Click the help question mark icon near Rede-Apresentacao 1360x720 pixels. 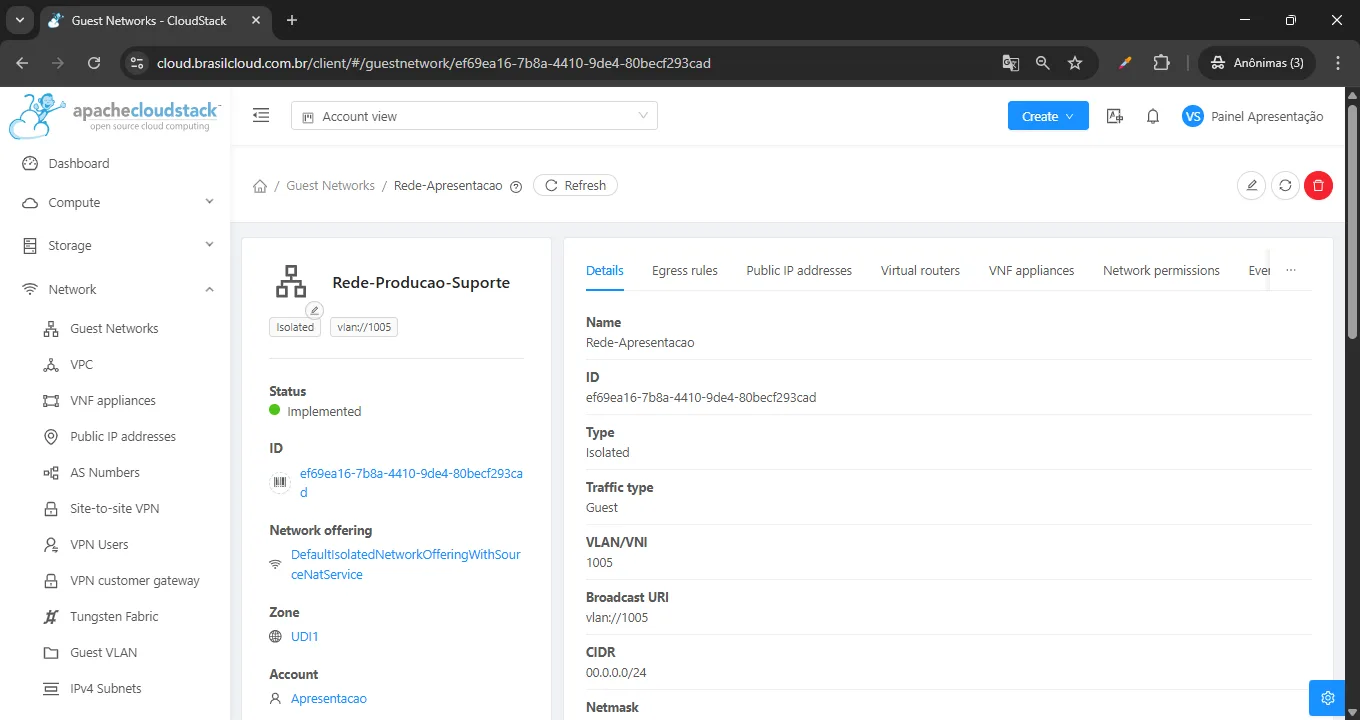[x=516, y=186]
